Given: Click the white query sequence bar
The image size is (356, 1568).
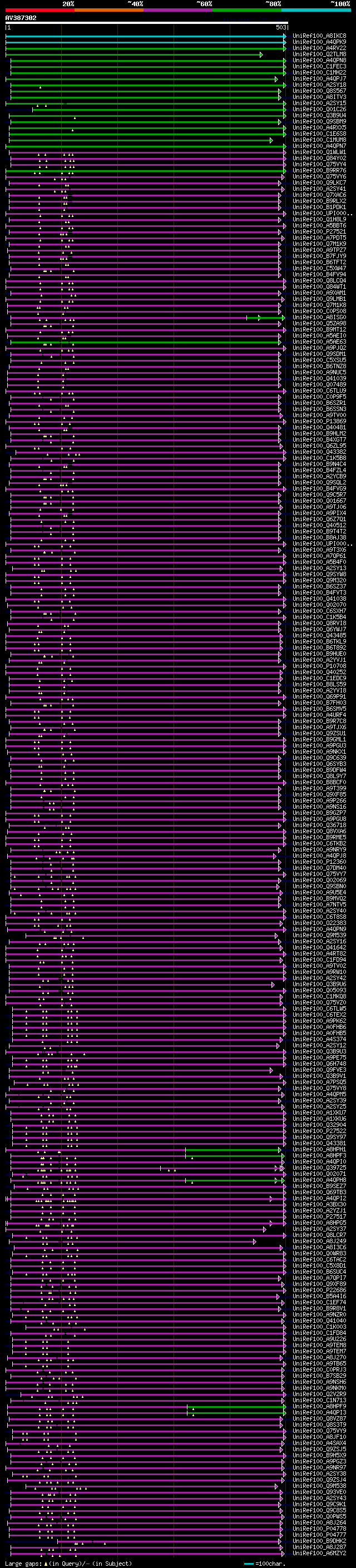Looking at the screenshot, I should click(x=147, y=23).
